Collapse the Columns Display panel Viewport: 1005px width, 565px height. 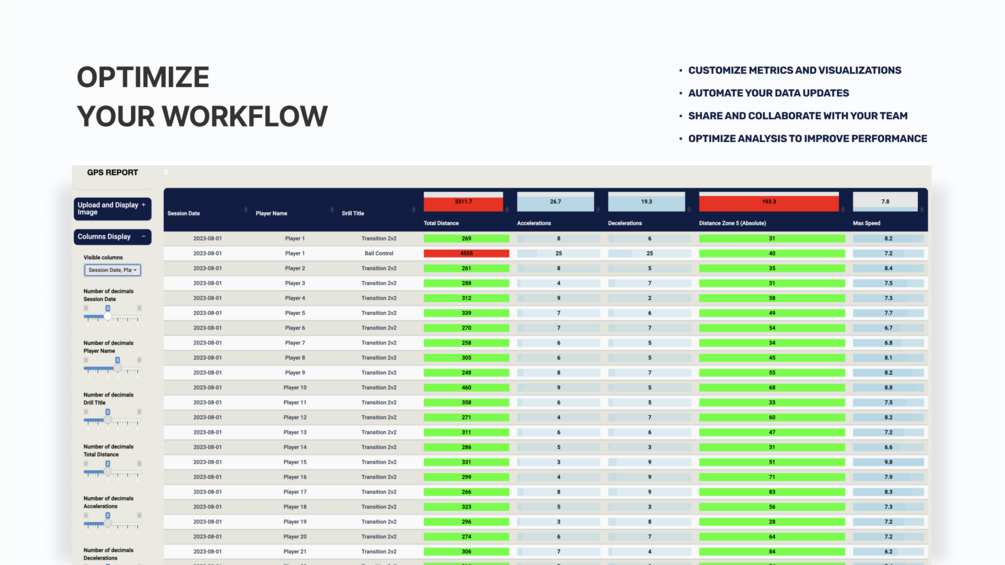pyautogui.click(x=112, y=237)
